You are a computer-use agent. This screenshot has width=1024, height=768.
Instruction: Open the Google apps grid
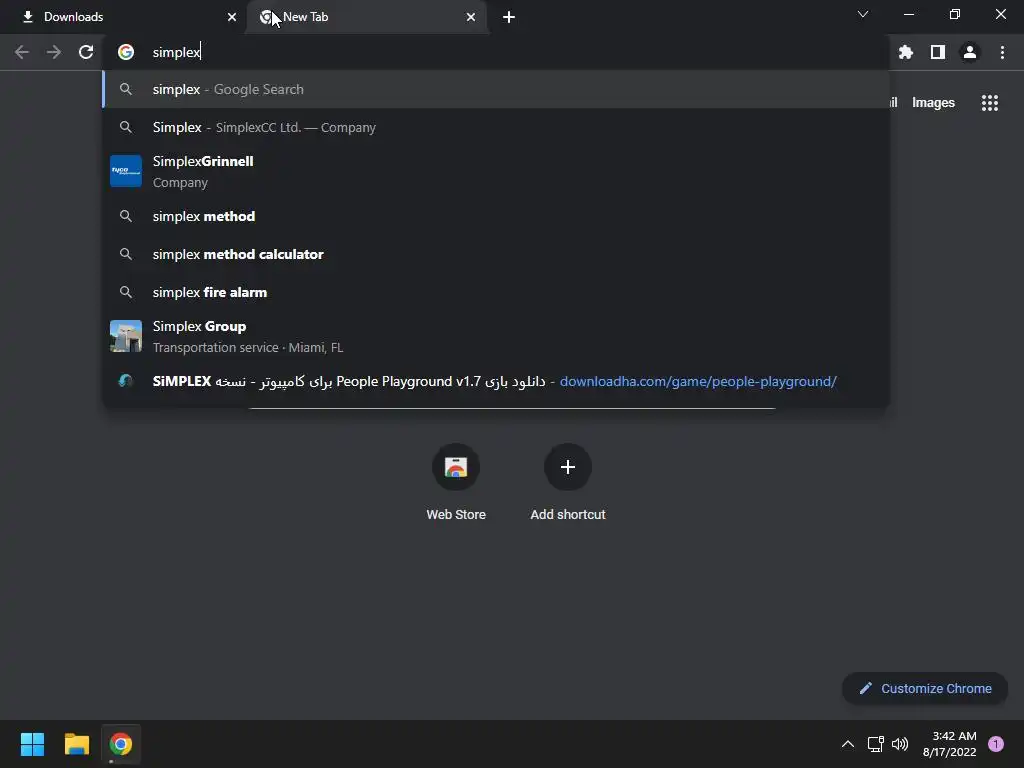coord(989,103)
